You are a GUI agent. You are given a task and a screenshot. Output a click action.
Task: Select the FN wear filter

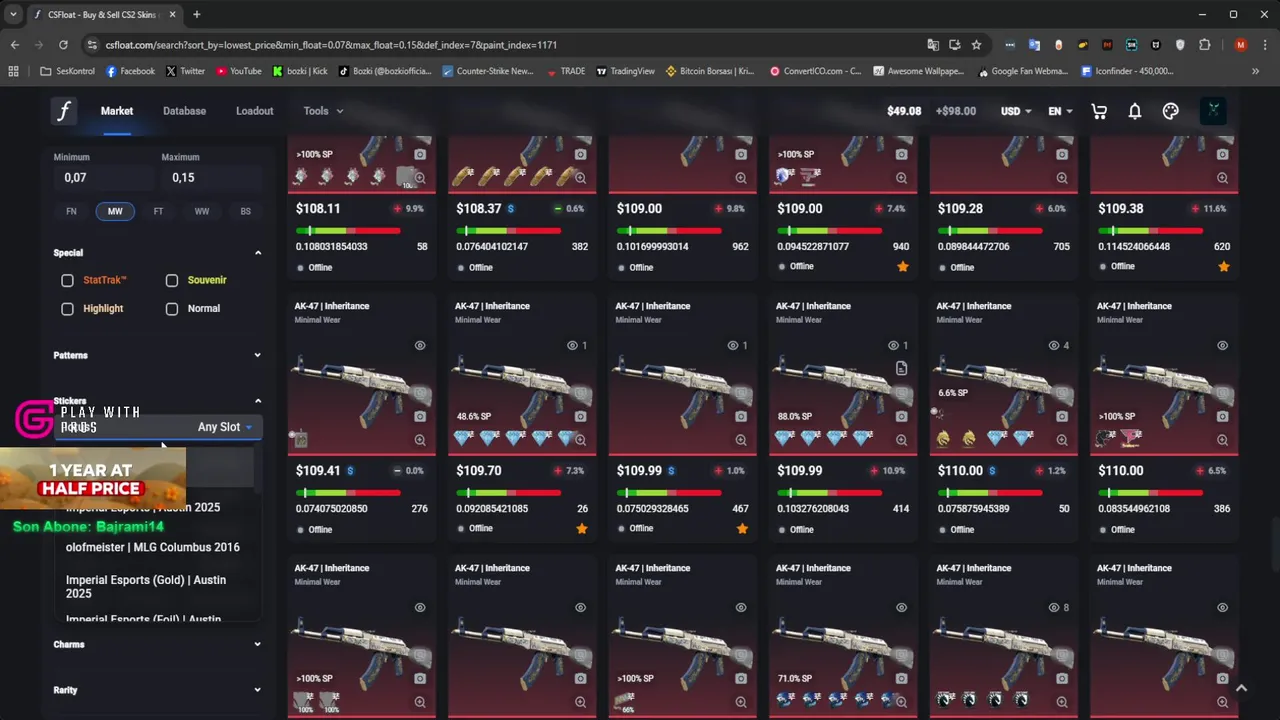point(71,211)
